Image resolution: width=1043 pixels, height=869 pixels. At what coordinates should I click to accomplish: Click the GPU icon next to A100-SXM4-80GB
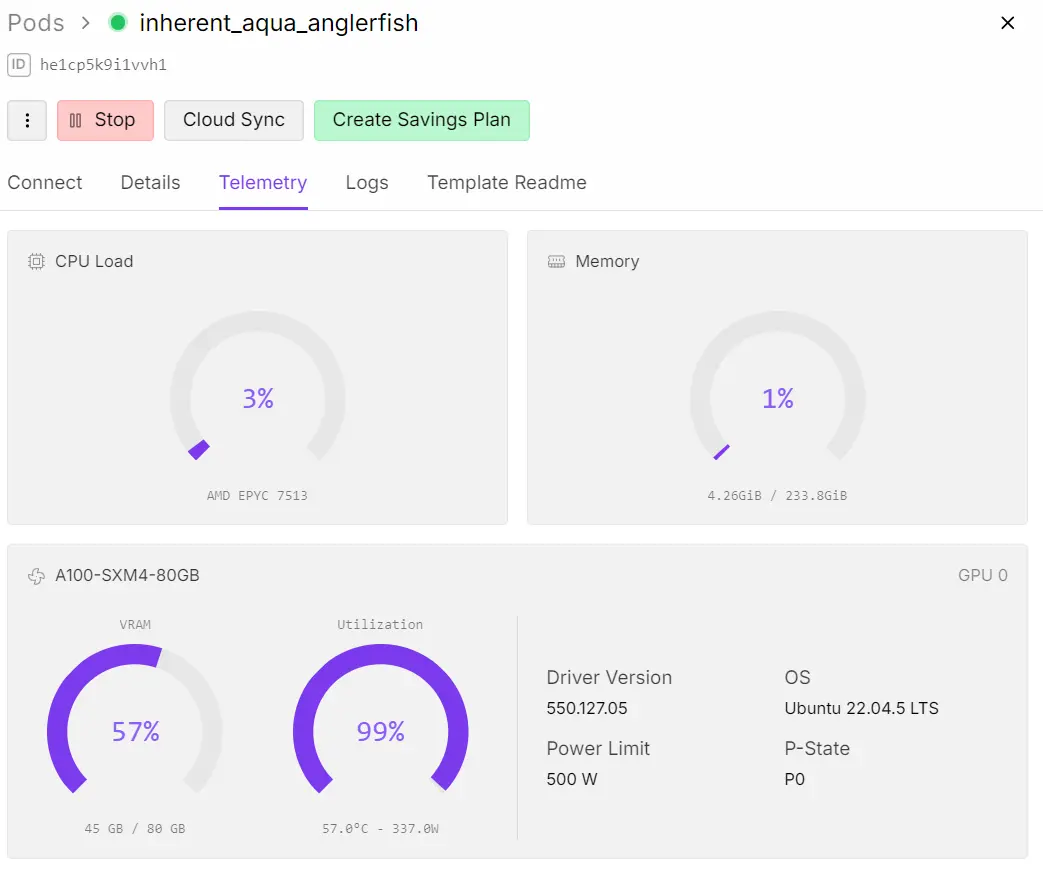coord(36,575)
